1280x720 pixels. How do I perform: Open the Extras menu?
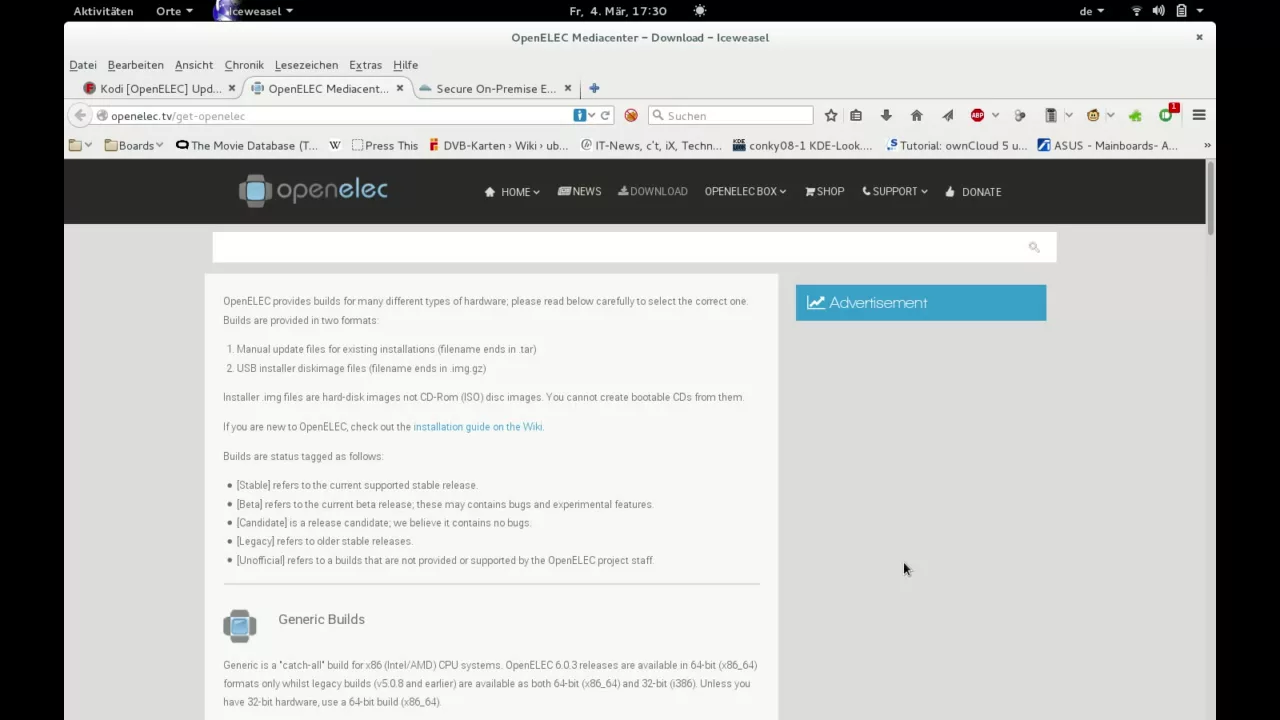click(365, 65)
